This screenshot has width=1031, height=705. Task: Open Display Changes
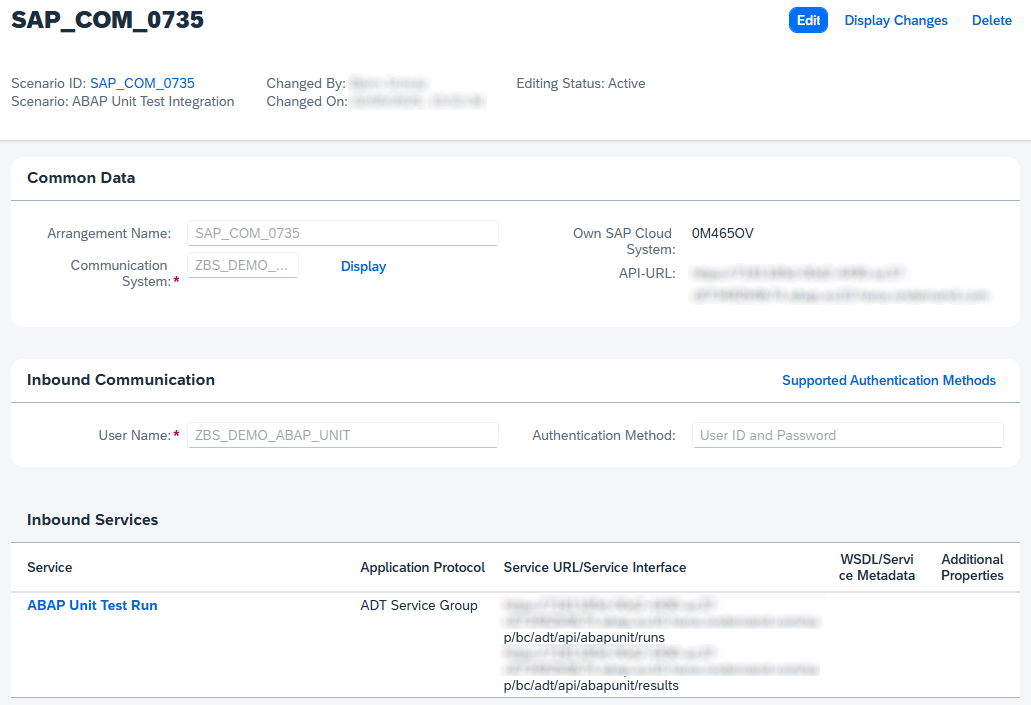tap(896, 20)
